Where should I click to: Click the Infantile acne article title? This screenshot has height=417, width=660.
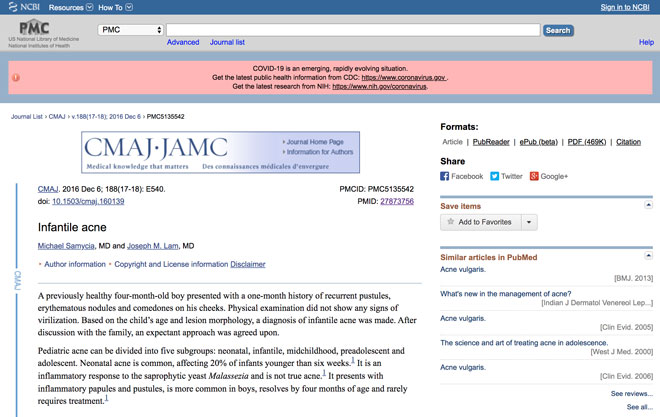(x=72, y=227)
